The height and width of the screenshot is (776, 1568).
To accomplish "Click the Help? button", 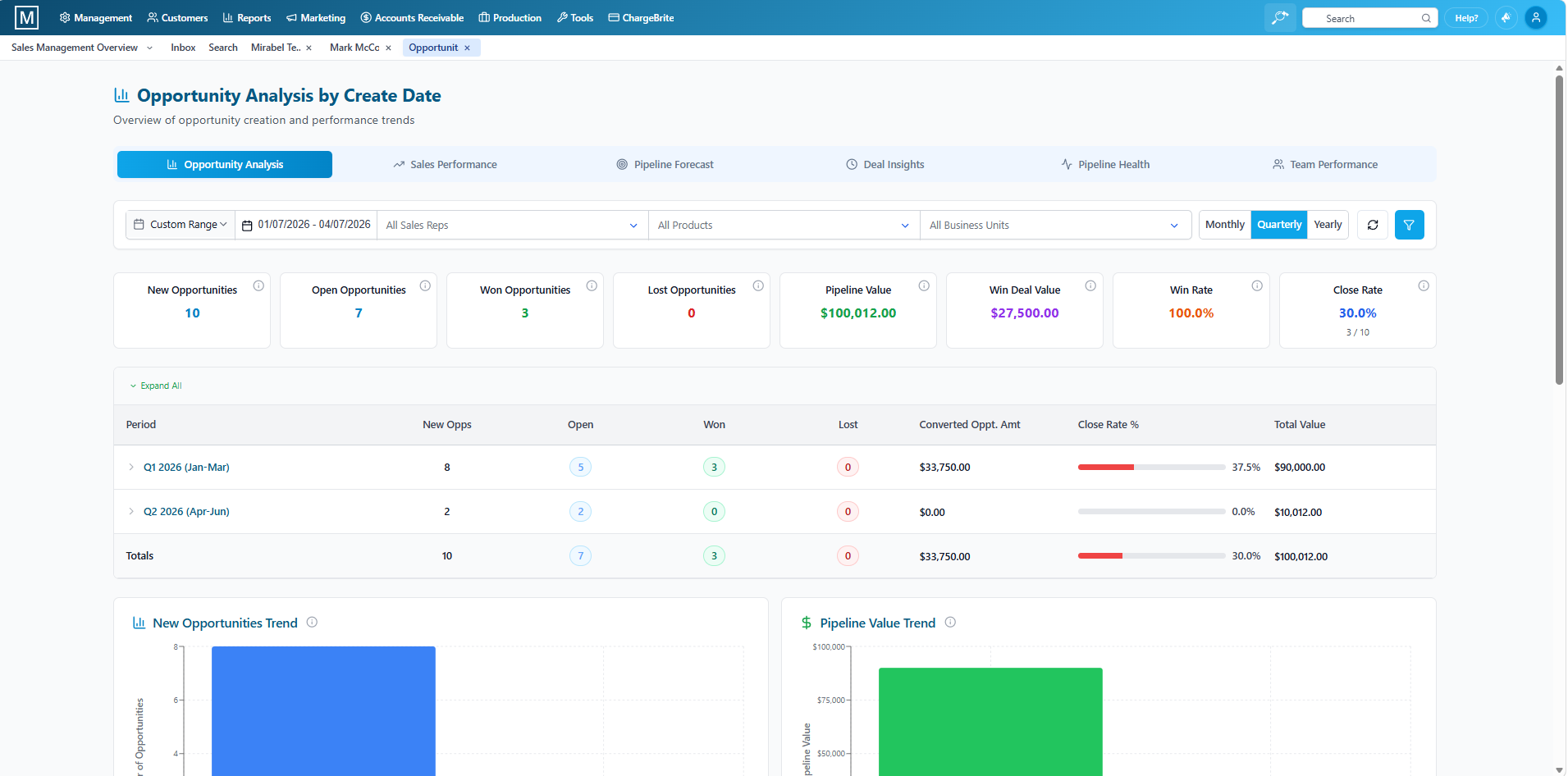I will (1466, 18).
